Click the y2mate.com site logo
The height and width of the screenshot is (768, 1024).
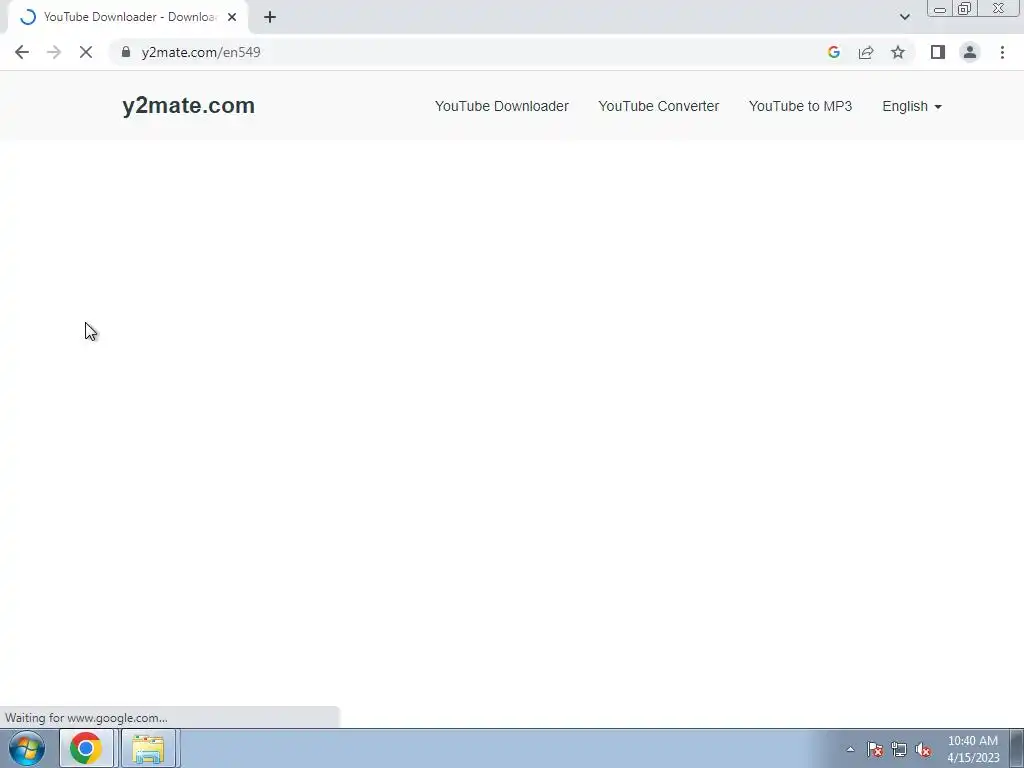coord(188,106)
